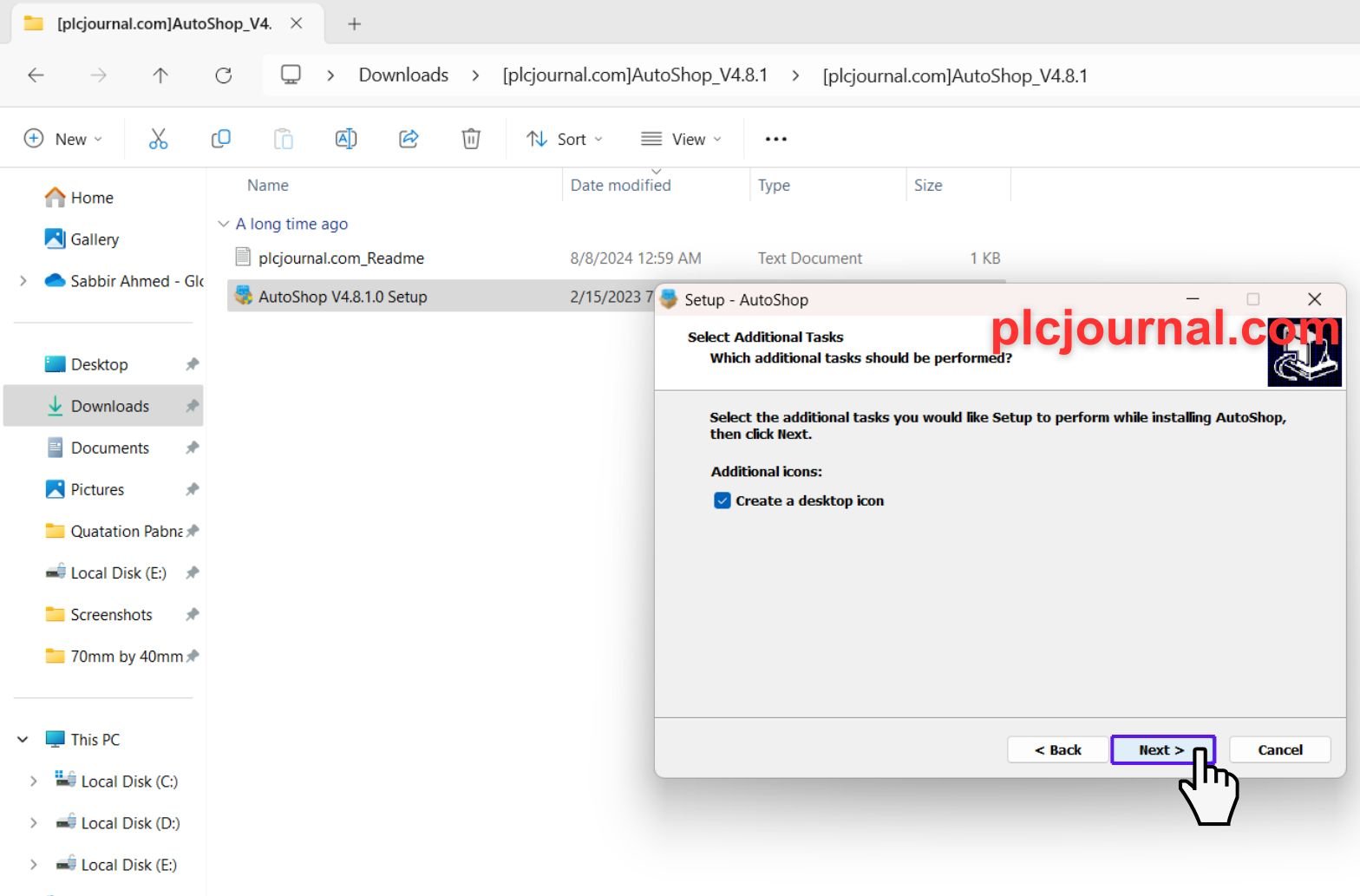Click first AutoShop_V4.8.1 breadcrumb segment
The height and width of the screenshot is (896, 1360).
coord(635,75)
